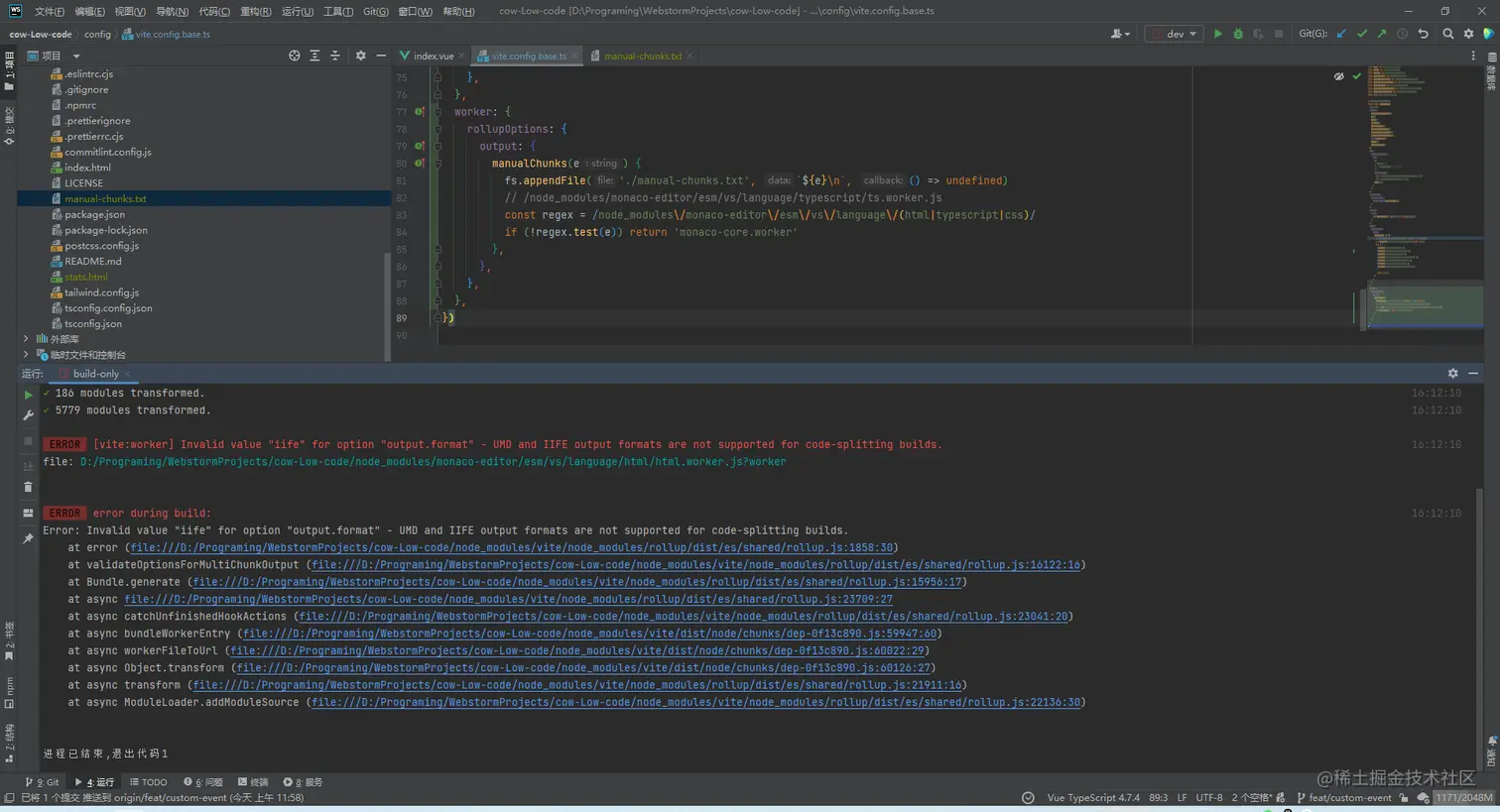Open Search Everywhere magnifier icon
Screen dimensions: 1500x812
1447,34
